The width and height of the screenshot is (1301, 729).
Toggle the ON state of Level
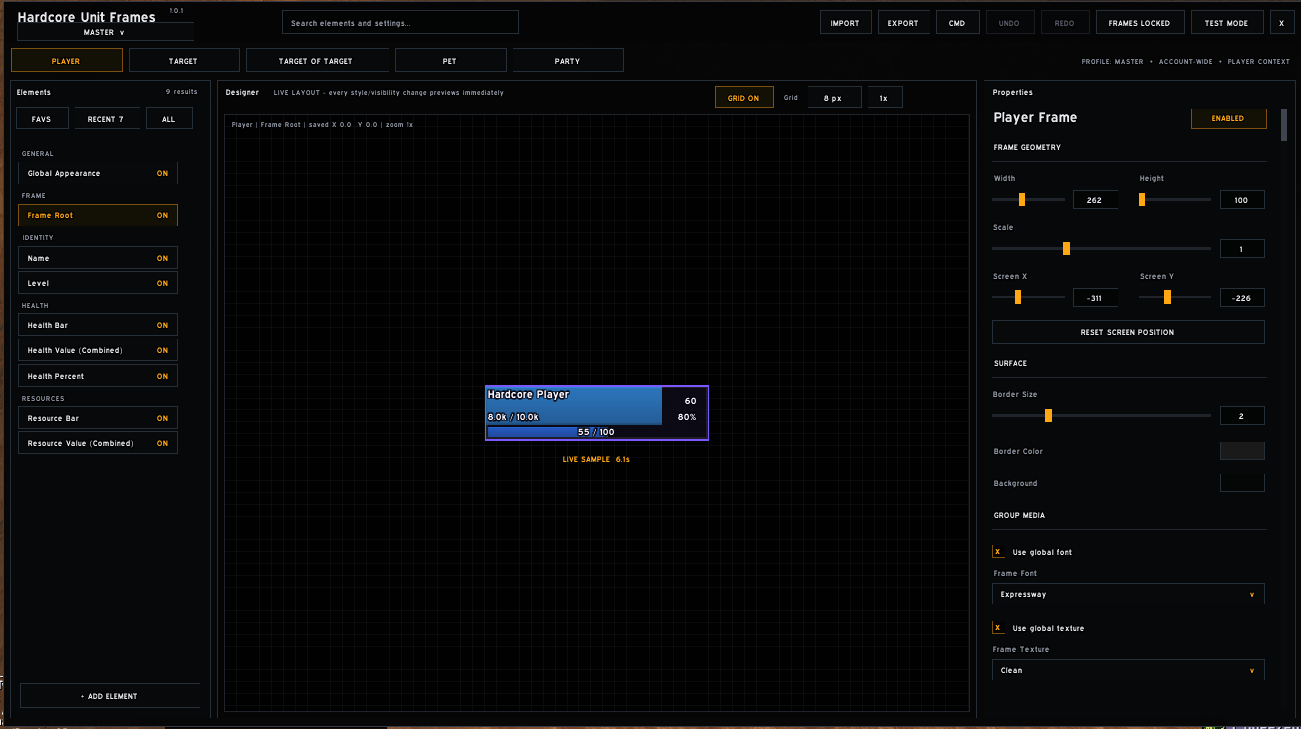pos(163,283)
